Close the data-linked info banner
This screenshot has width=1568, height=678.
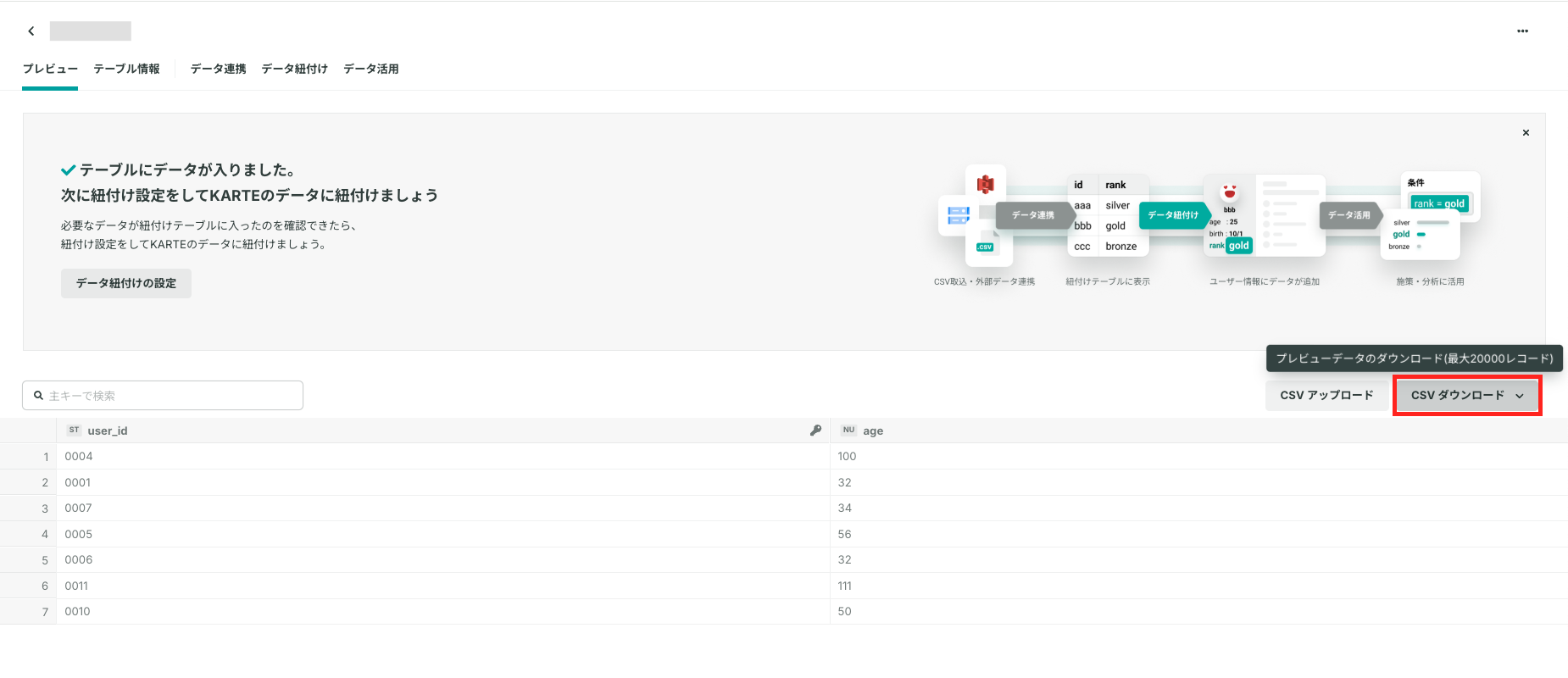click(1526, 133)
